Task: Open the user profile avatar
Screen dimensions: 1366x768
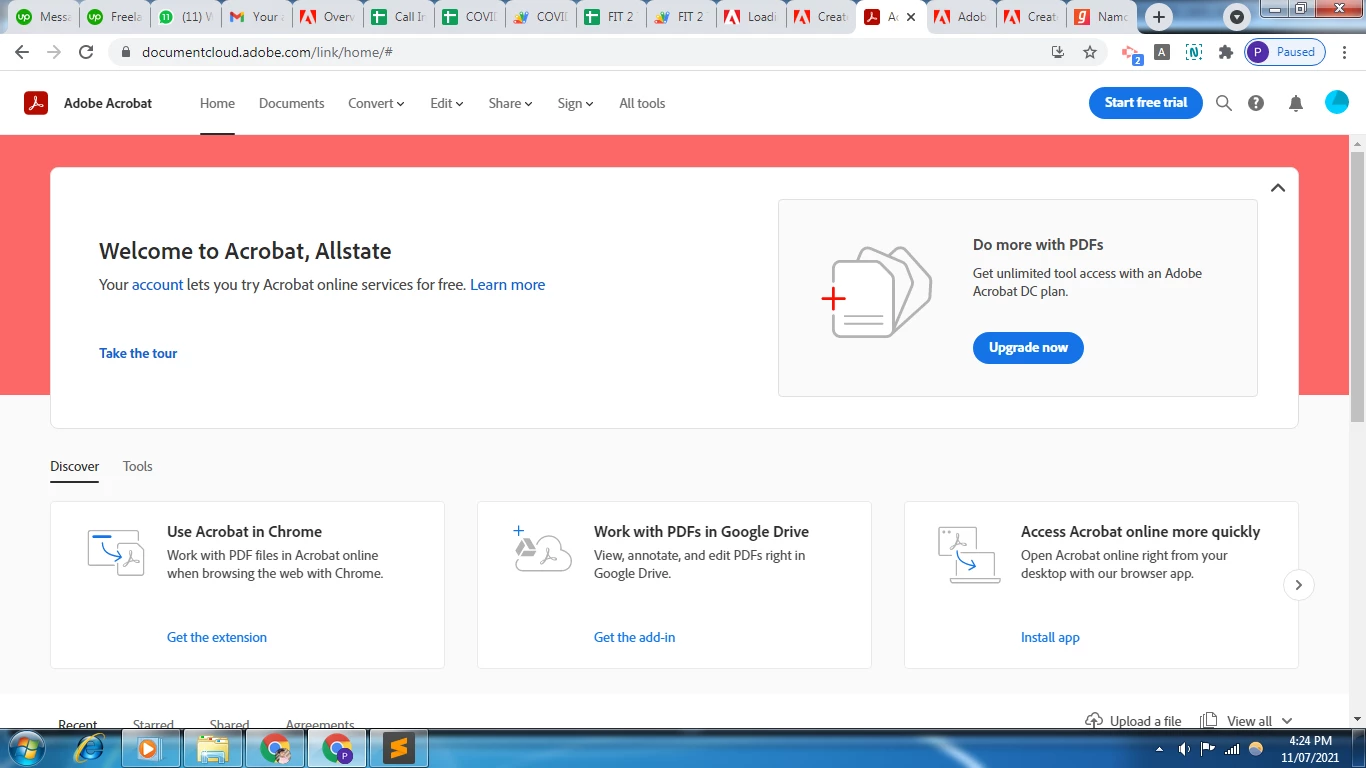Action: [x=1337, y=102]
